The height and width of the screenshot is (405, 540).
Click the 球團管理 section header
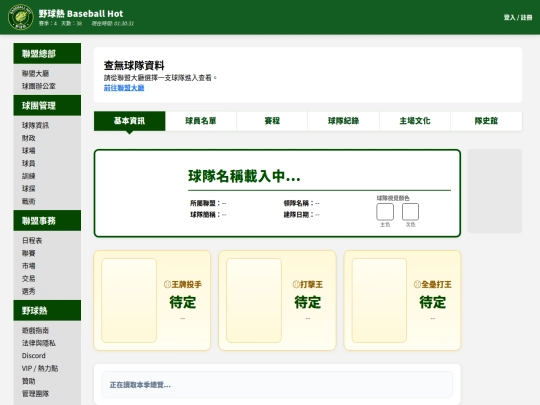coord(47,105)
